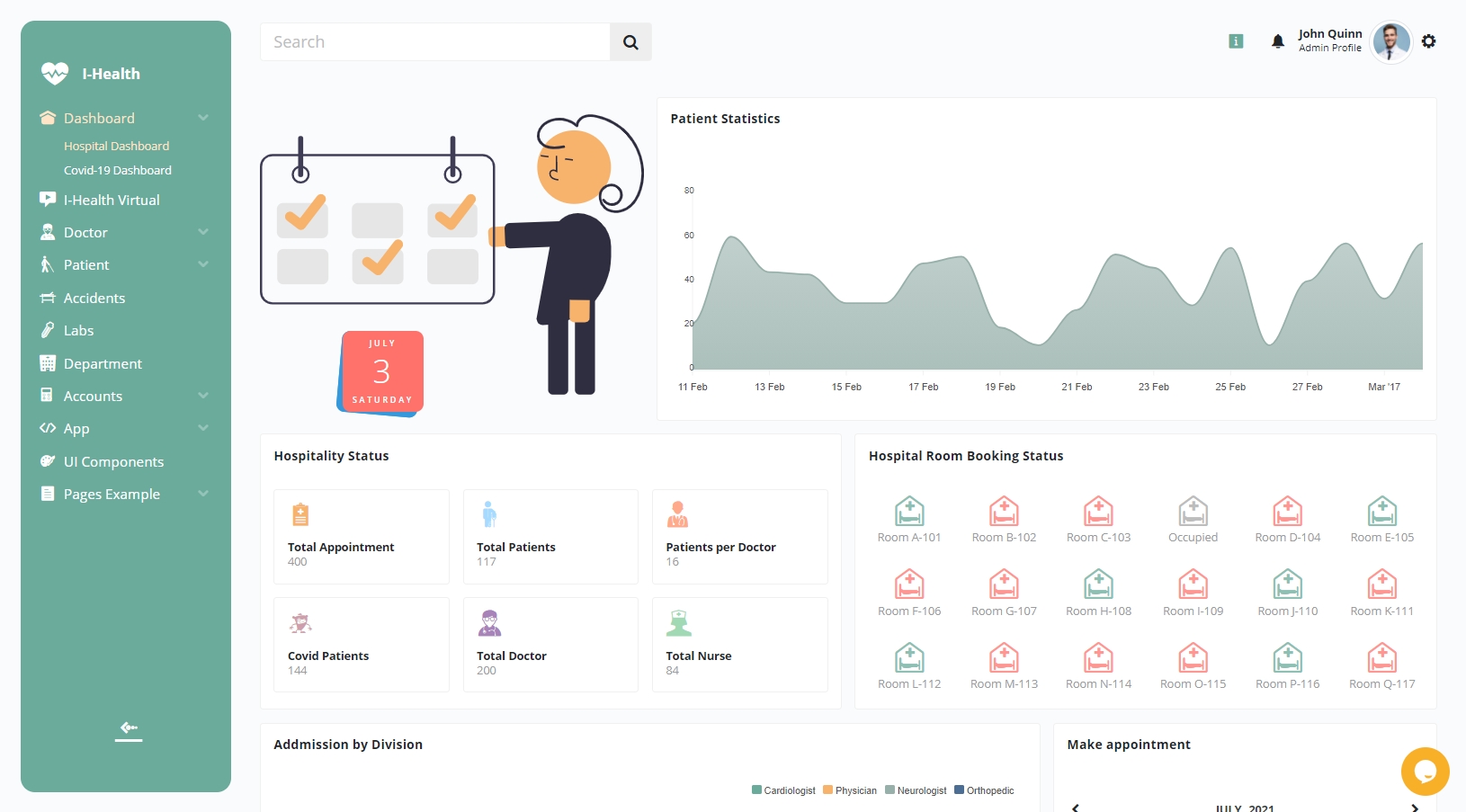This screenshot has height=812, width=1466.
Task: Select Room N-114 bed icon
Action: click(1098, 657)
